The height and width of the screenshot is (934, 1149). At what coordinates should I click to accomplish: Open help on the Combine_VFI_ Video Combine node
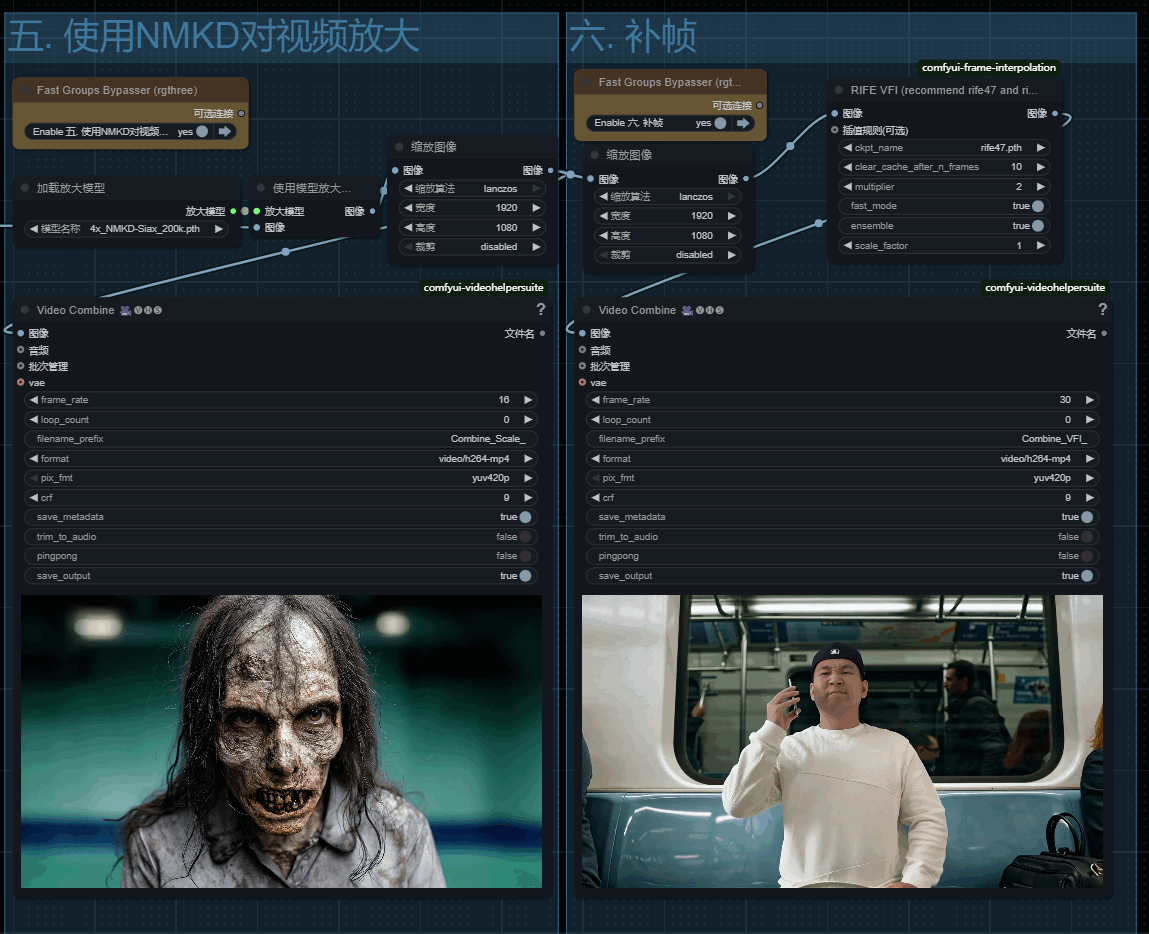pyautogui.click(x=1102, y=310)
